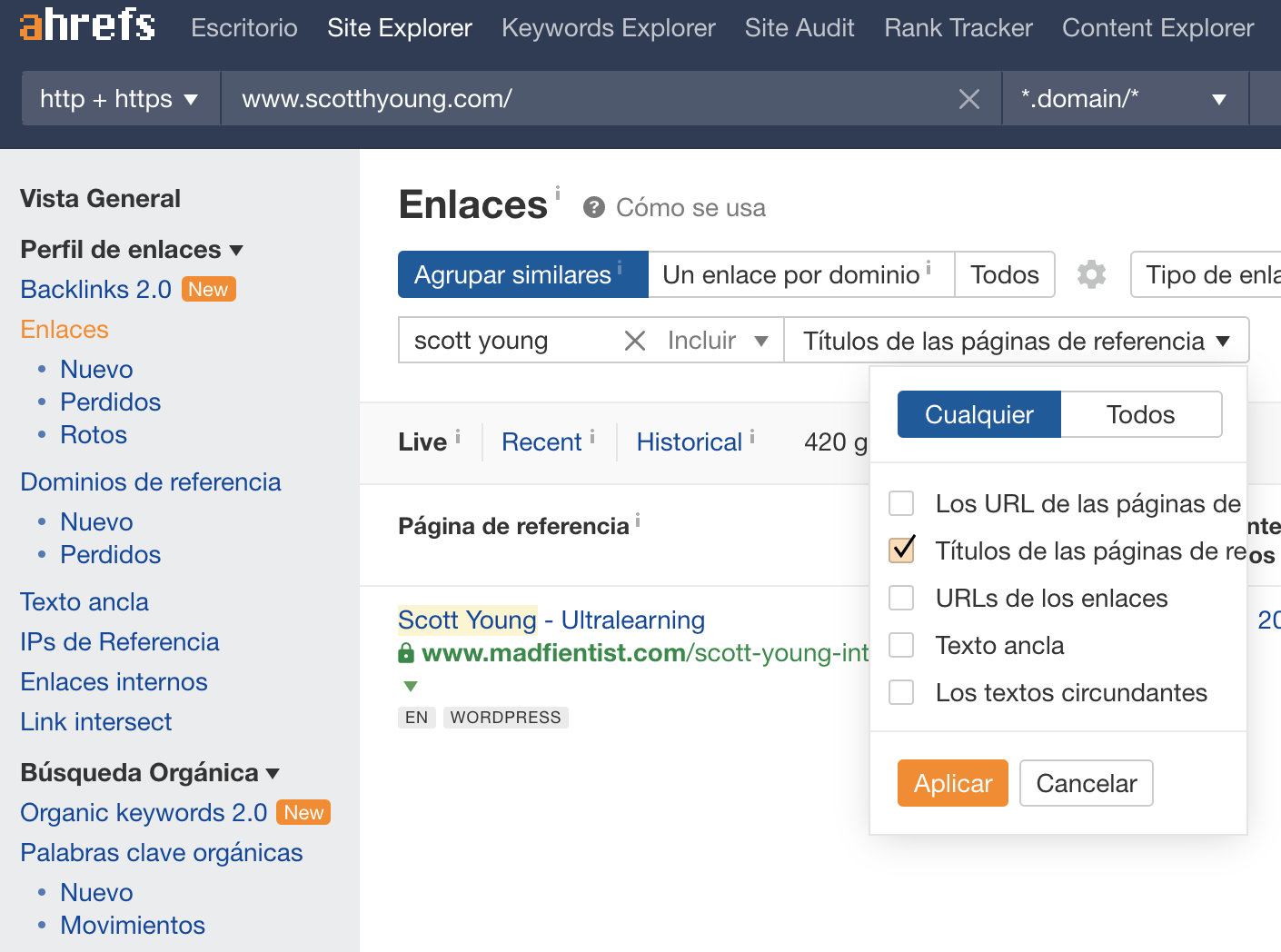Click the Cancelar button
The image size is (1281, 952).
point(1087,783)
